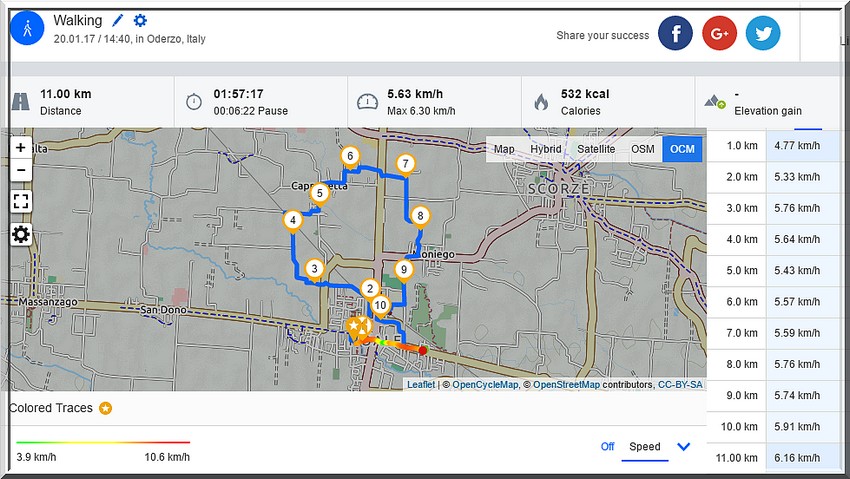This screenshot has width=850, height=479.
Task: Click the speedometer average speed icon
Action: [x=367, y=101]
